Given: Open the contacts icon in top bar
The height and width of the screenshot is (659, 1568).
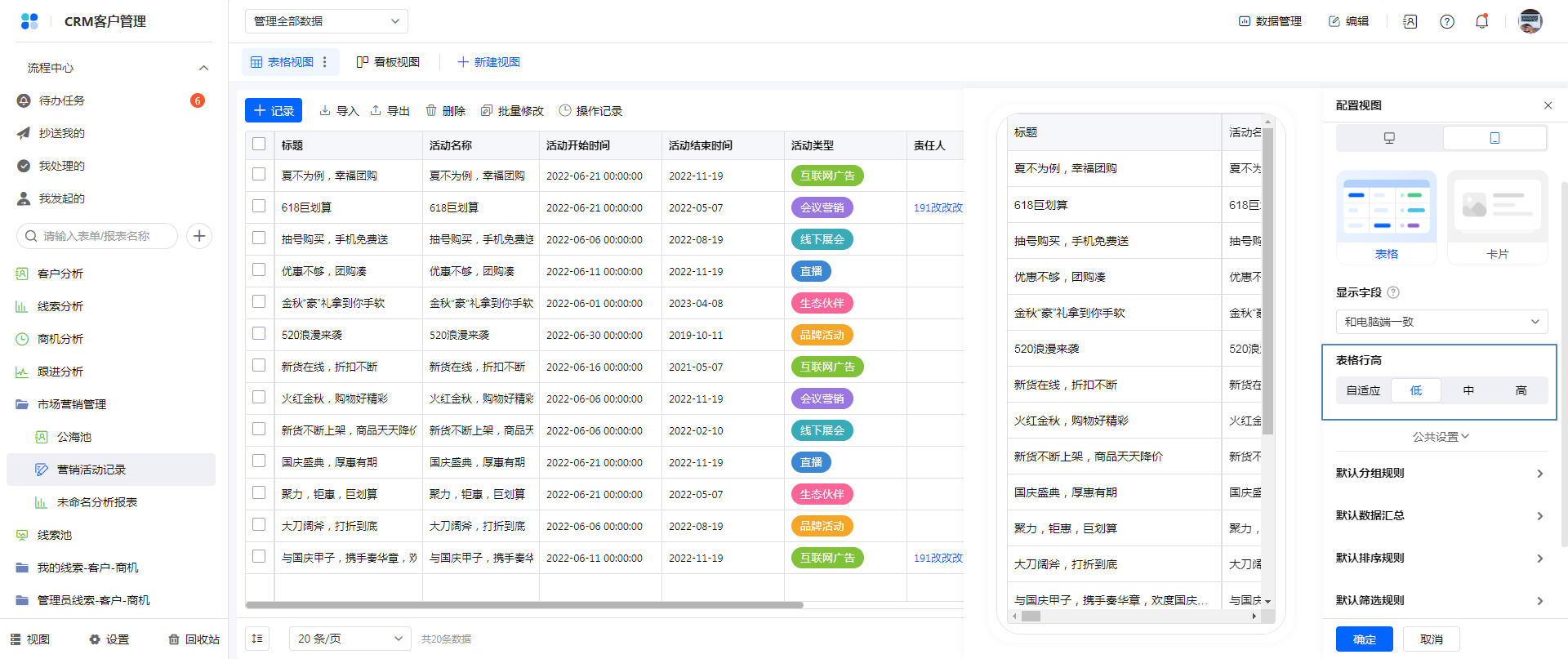Looking at the screenshot, I should pos(1410,22).
